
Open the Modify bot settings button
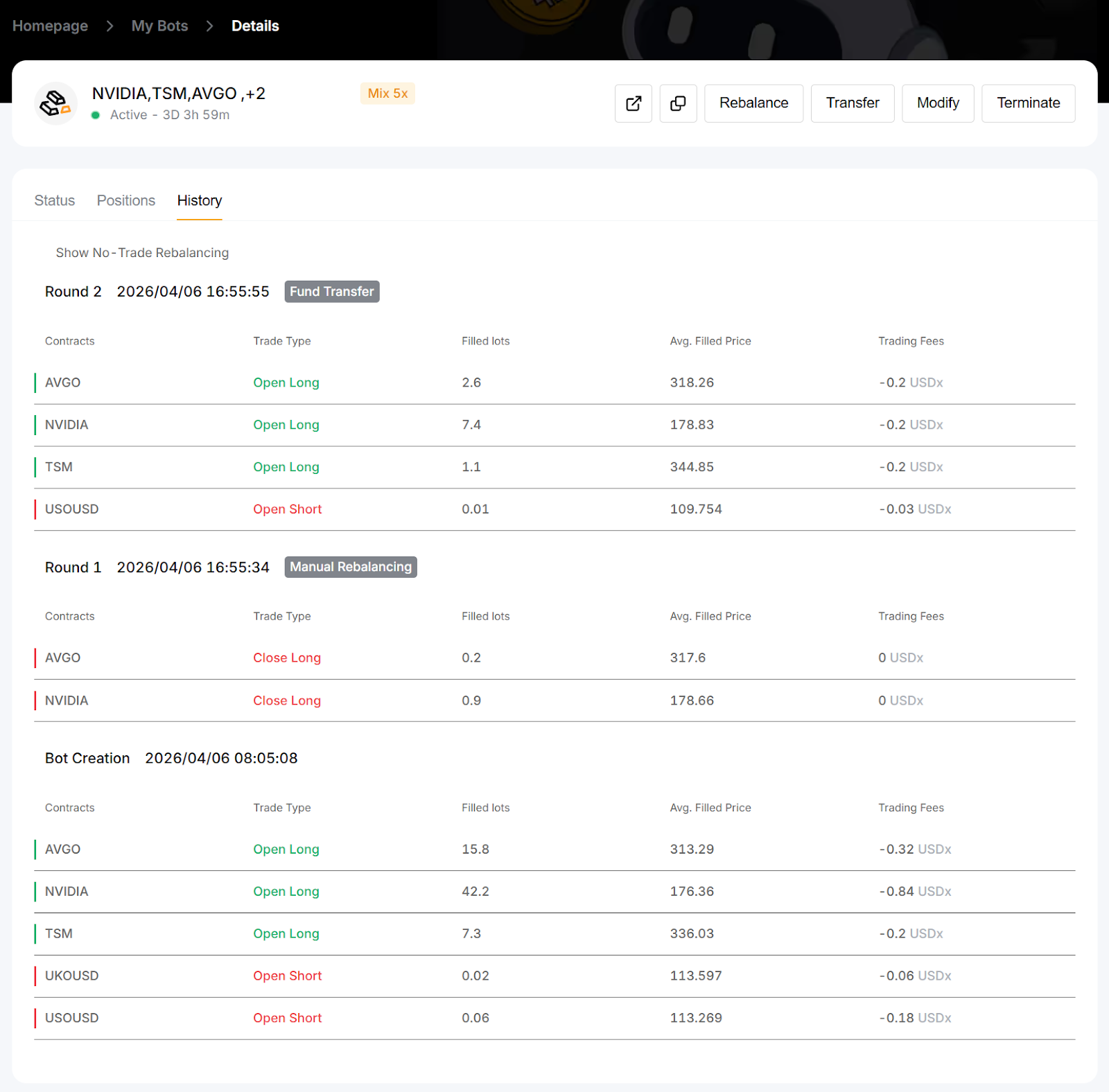pyautogui.click(x=937, y=103)
